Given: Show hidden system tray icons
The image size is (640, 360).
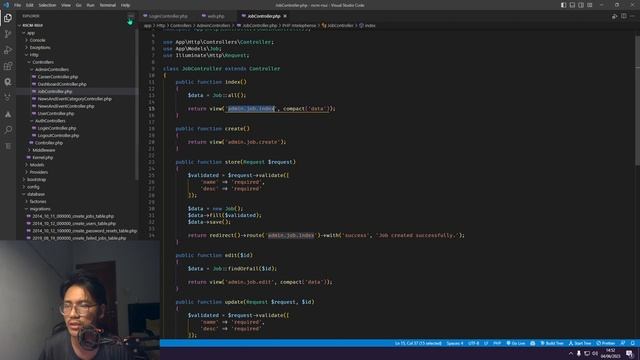Looking at the screenshot, I should pos(571,353).
